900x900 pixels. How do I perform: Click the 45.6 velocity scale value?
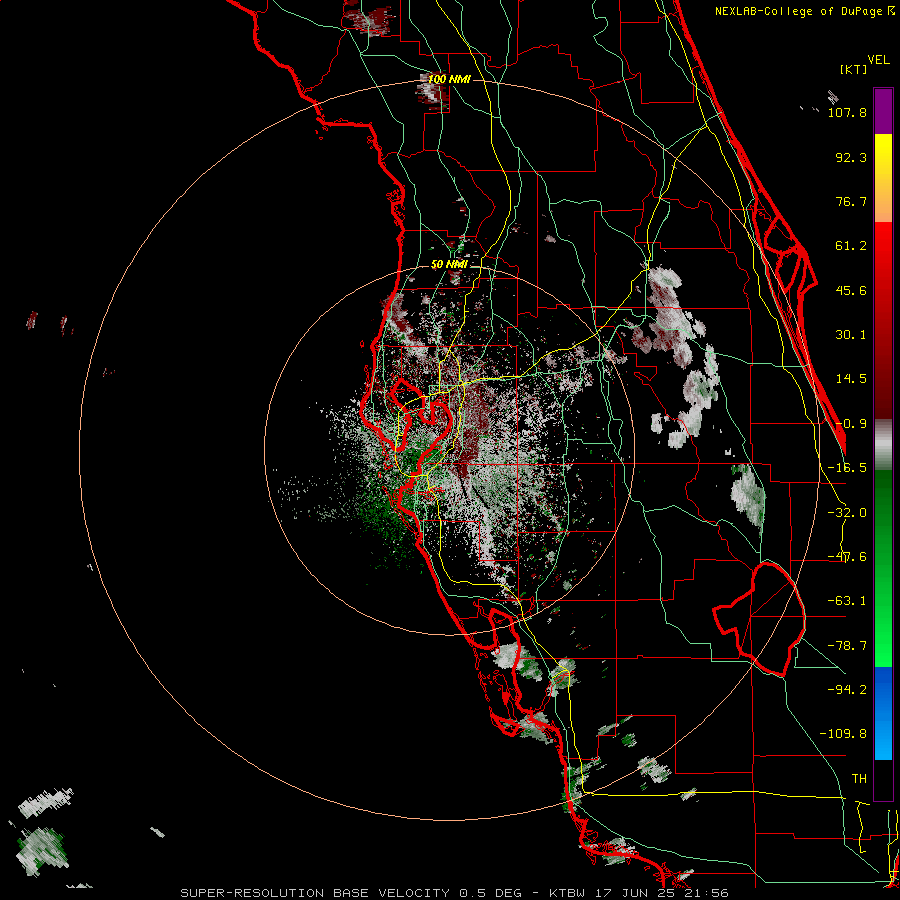(x=851, y=290)
